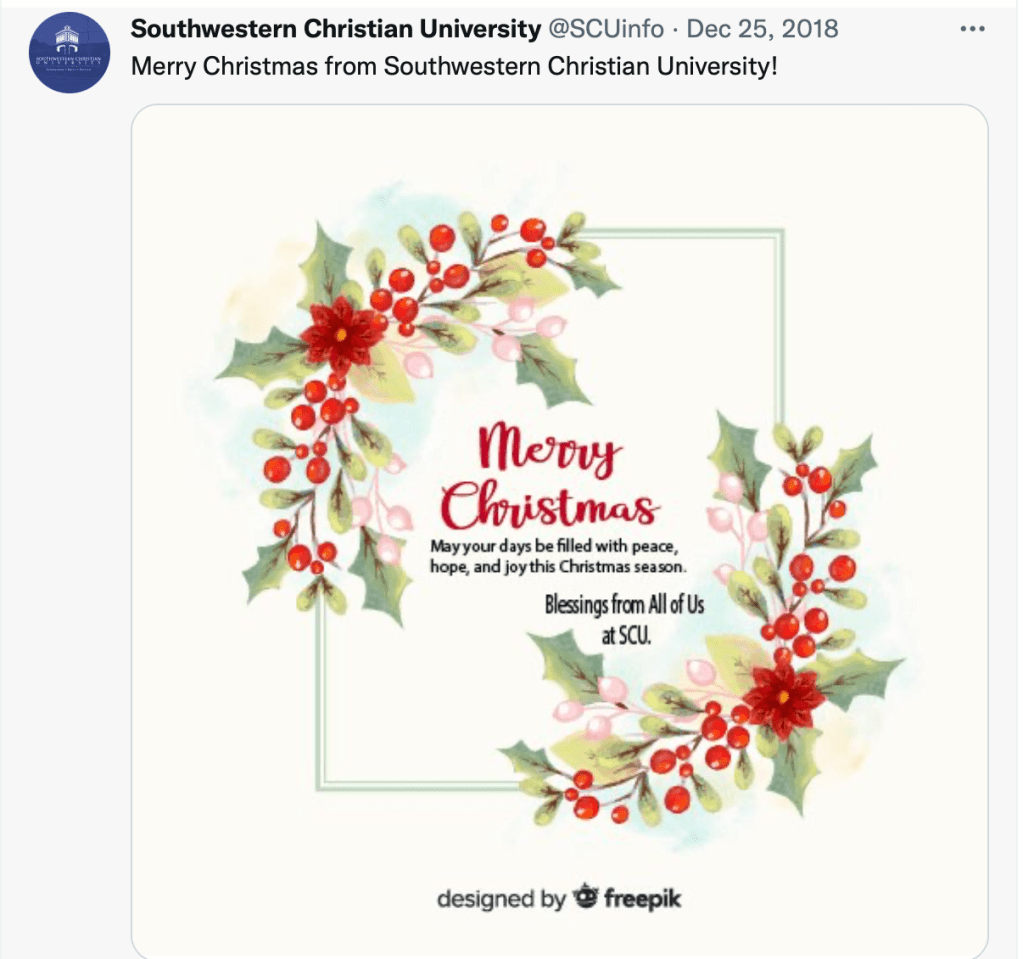1023x959 pixels.
Task: Click the green frame's top-right corner
Action: pos(780,235)
